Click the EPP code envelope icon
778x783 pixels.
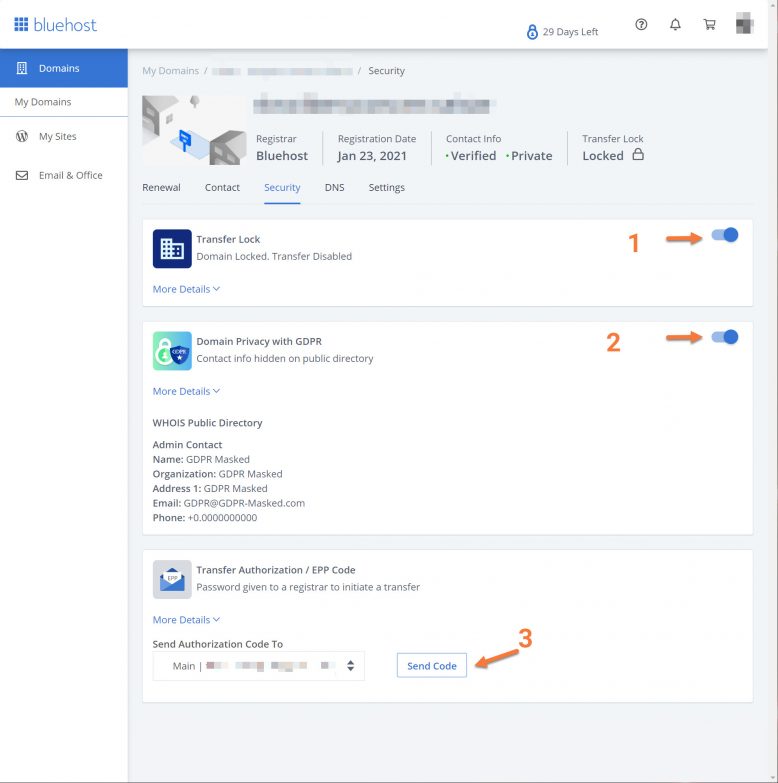pos(172,579)
